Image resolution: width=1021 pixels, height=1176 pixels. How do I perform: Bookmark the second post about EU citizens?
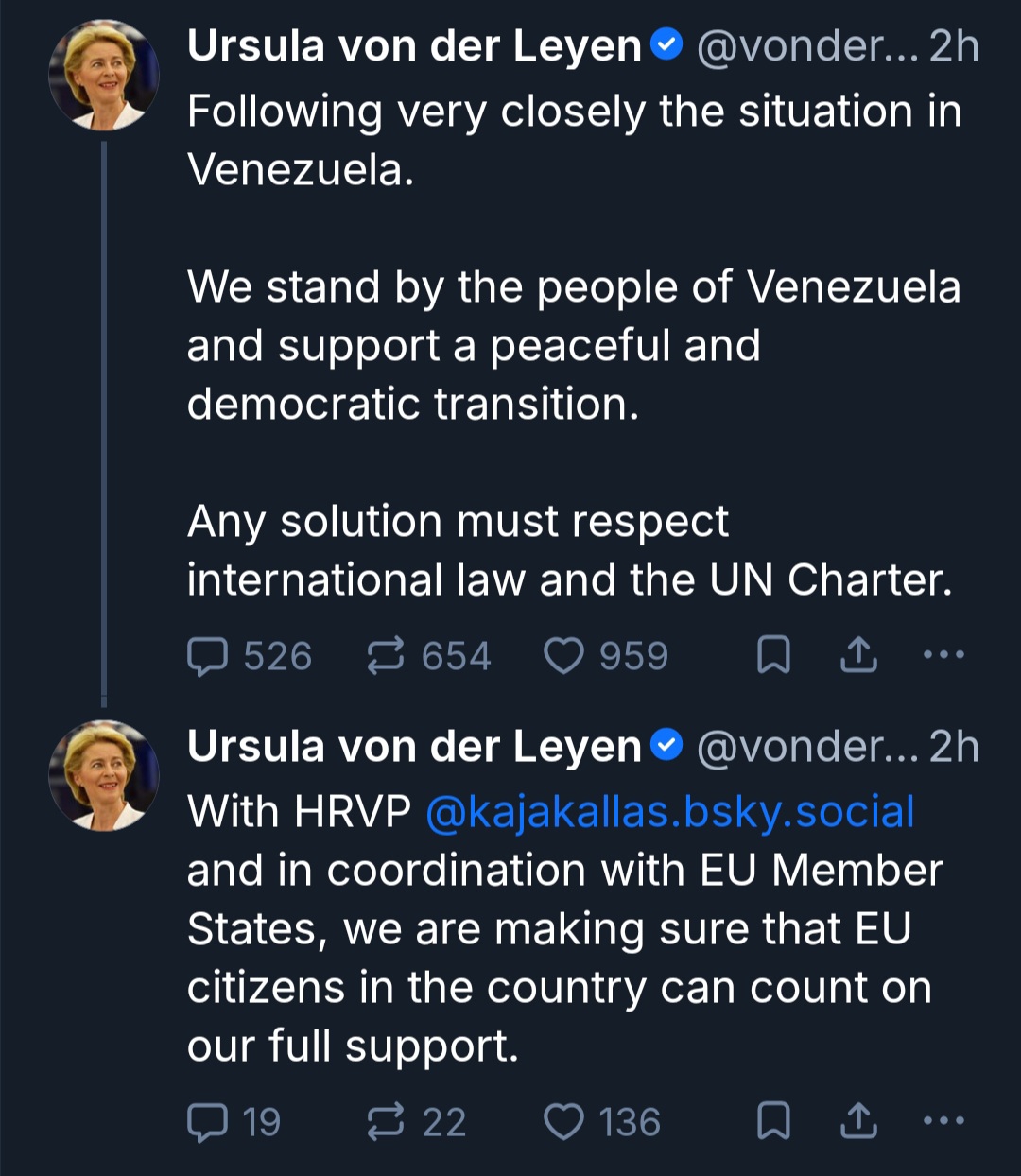(774, 1122)
